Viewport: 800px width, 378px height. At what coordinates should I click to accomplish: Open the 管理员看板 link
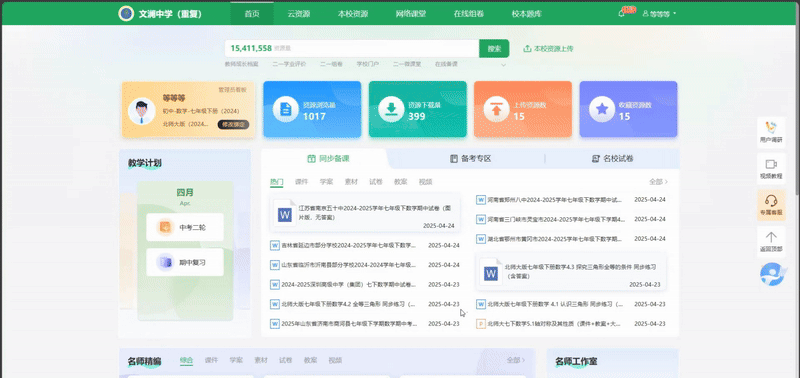(232, 89)
